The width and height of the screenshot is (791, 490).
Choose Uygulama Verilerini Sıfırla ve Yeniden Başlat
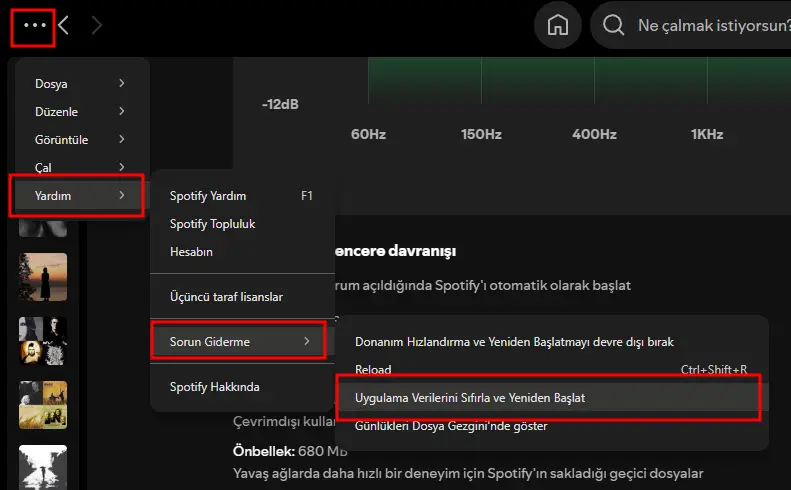(552, 398)
